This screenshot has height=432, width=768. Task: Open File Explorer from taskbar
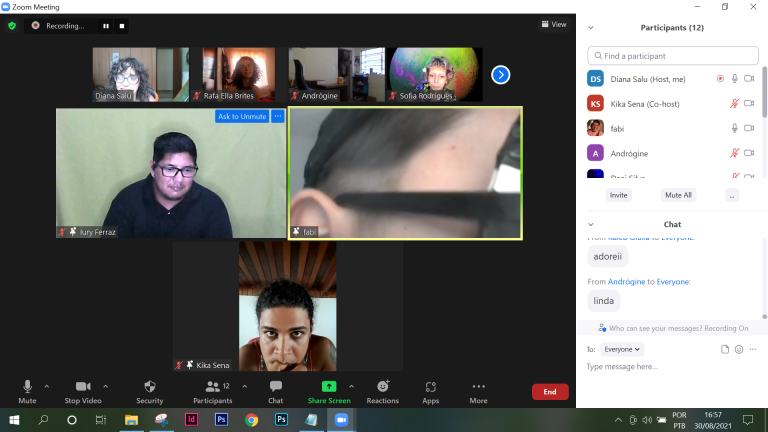point(131,420)
